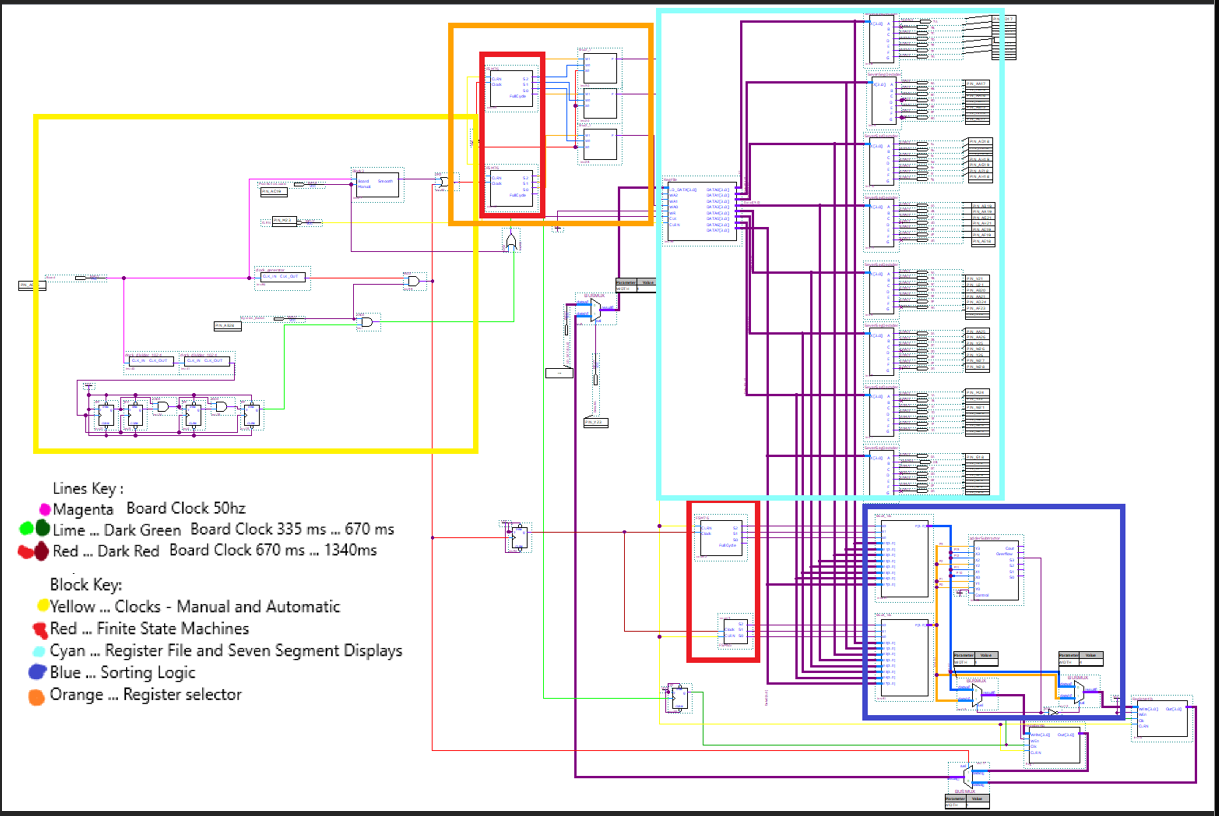This screenshot has width=1219, height=816.
Task: Click the BUSMUX at the bottom center
Action: click(x=968, y=775)
